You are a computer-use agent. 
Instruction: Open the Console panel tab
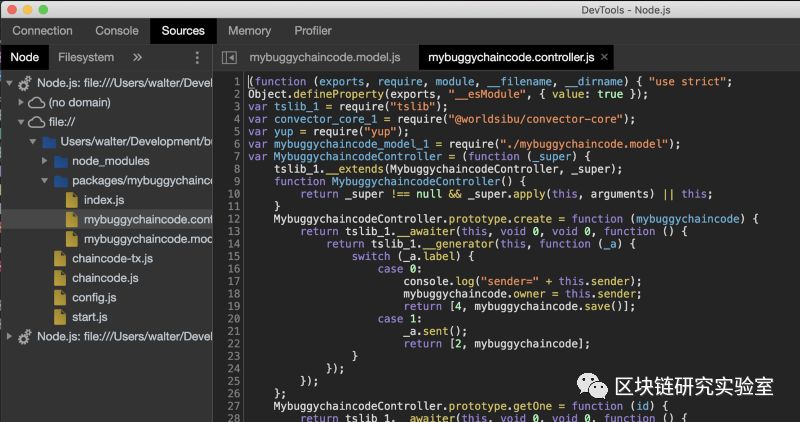(x=117, y=31)
